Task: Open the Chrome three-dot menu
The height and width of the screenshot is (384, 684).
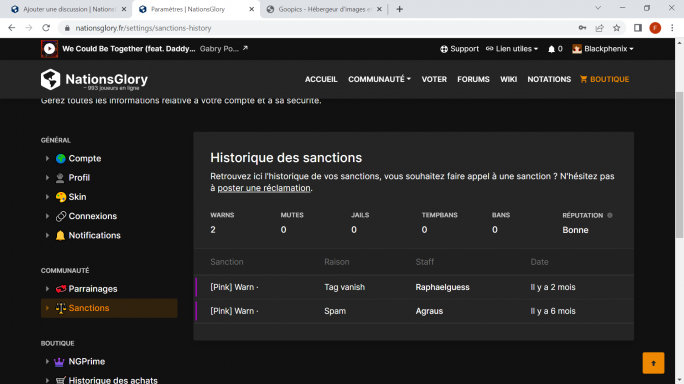Action: coord(672,28)
